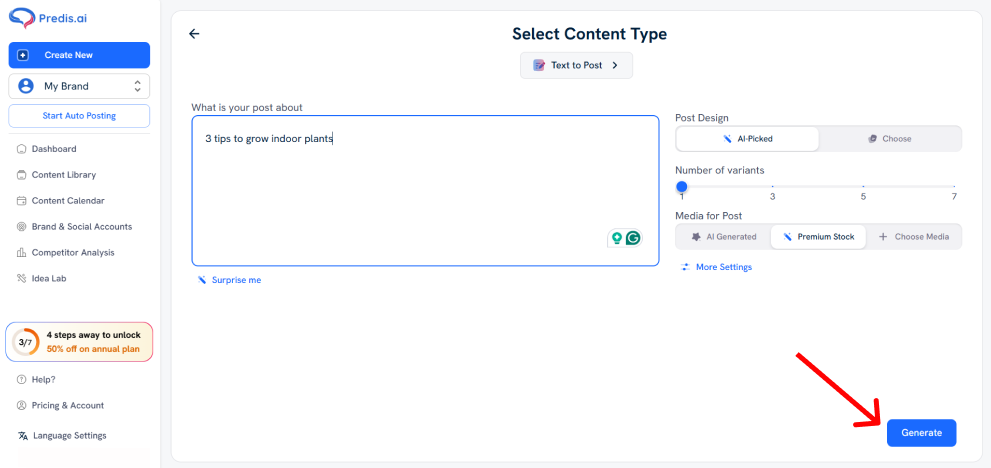Viewport: 991px width, 468px height.
Task: Set number of variants to 3 on slider
Action: pyautogui.click(x=772, y=187)
